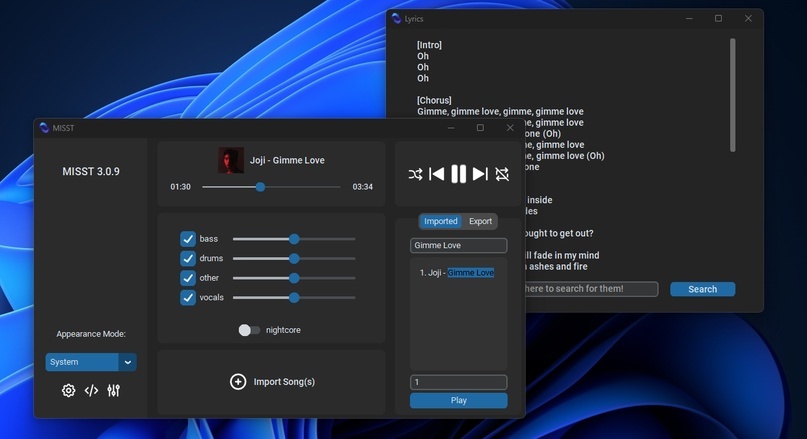Screen dimensions: 807x439
Task: Enable the nightcore switch
Action: click(x=249, y=330)
